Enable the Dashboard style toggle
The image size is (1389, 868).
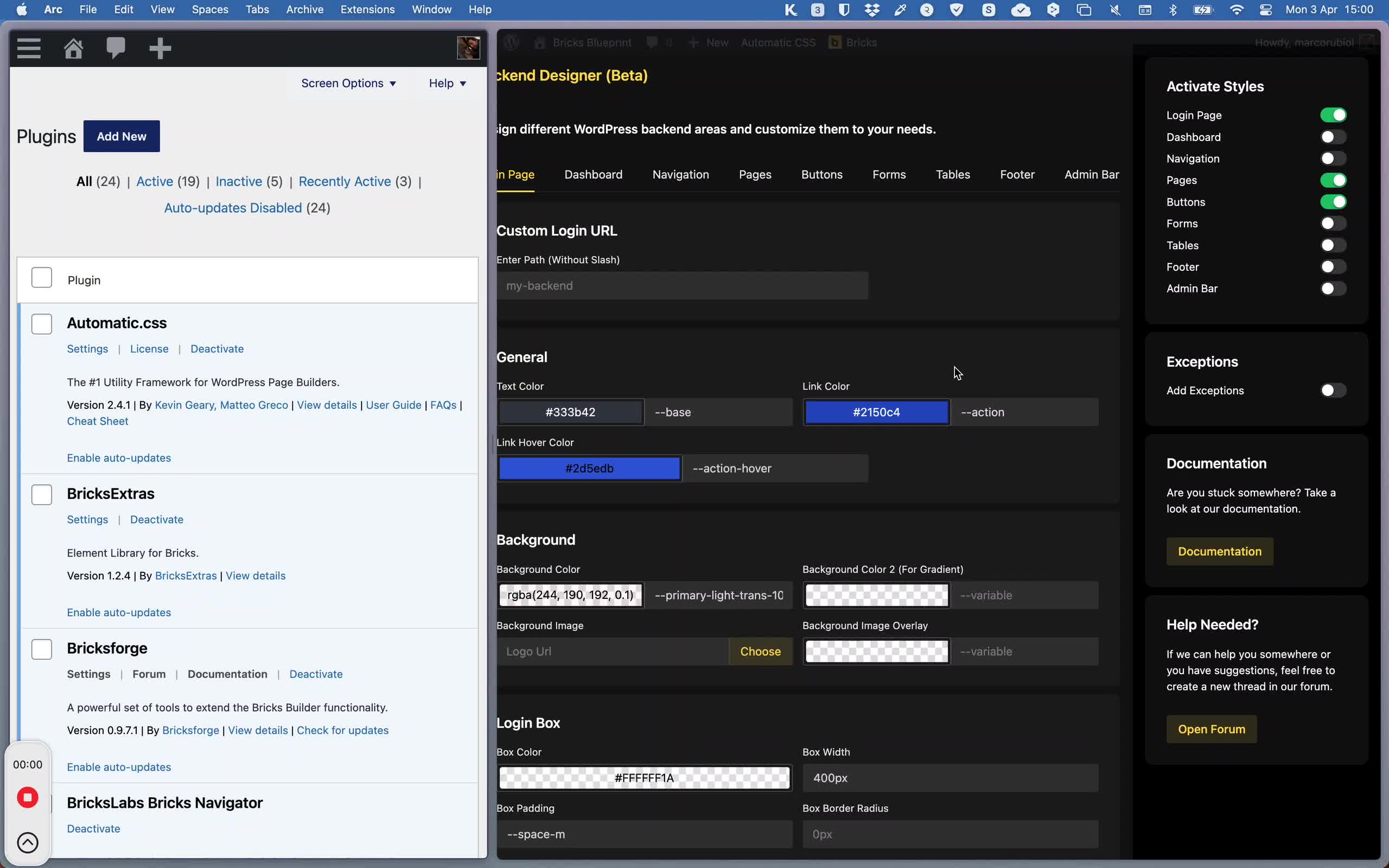point(1333,137)
